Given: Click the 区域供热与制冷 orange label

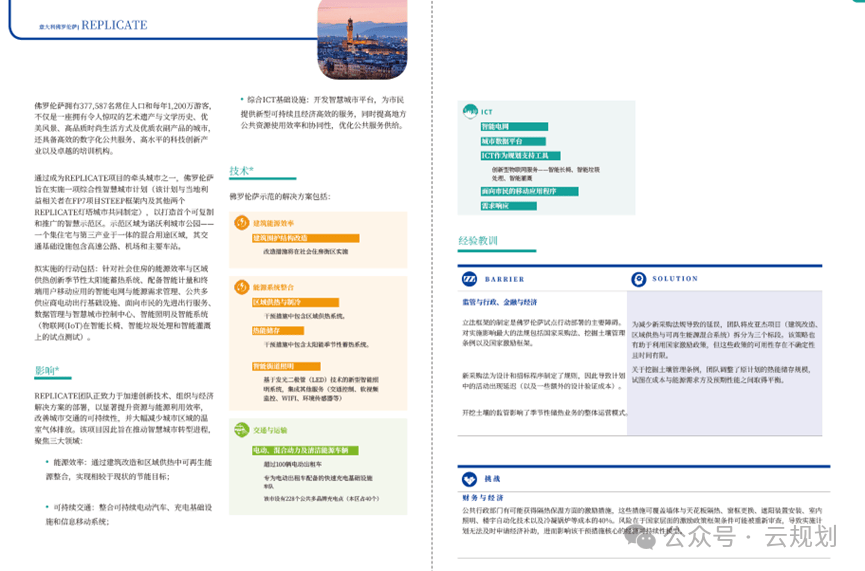Looking at the screenshot, I should [x=274, y=301].
